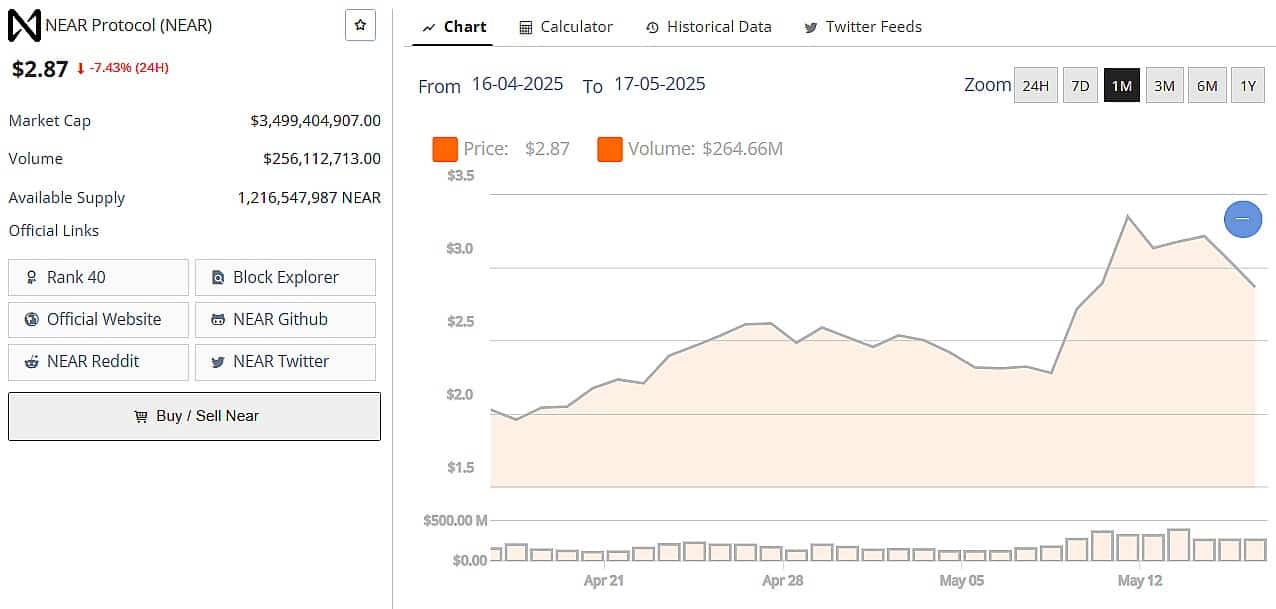The height and width of the screenshot is (609, 1276).
Task: Click the NEAR Protocol logo icon
Action: [x=24, y=25]
